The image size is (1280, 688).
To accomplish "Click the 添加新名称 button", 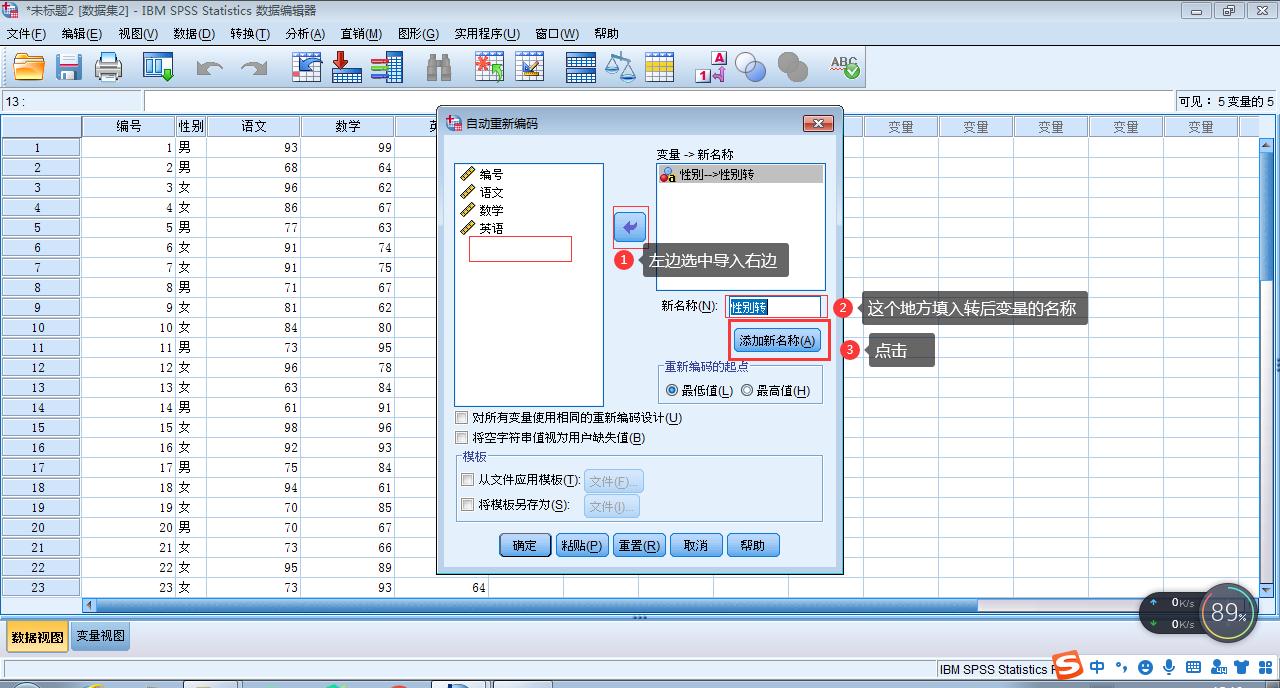I will tap(778, 341).
